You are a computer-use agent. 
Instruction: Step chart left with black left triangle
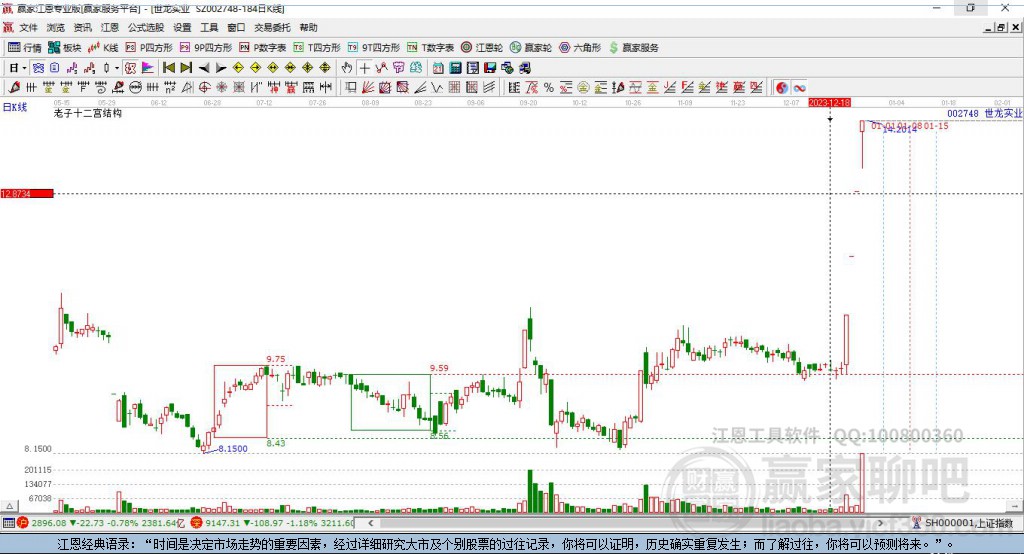[204, 68]
